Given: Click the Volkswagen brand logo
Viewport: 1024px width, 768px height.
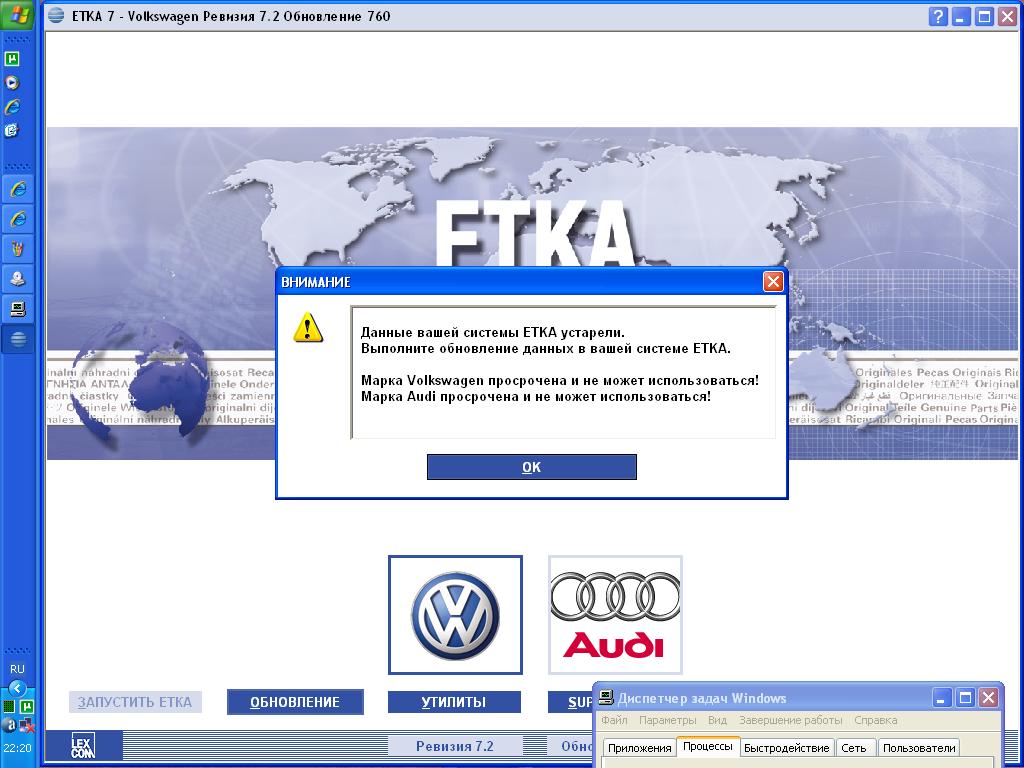Looking at the screenshot, I should [455, 615].
